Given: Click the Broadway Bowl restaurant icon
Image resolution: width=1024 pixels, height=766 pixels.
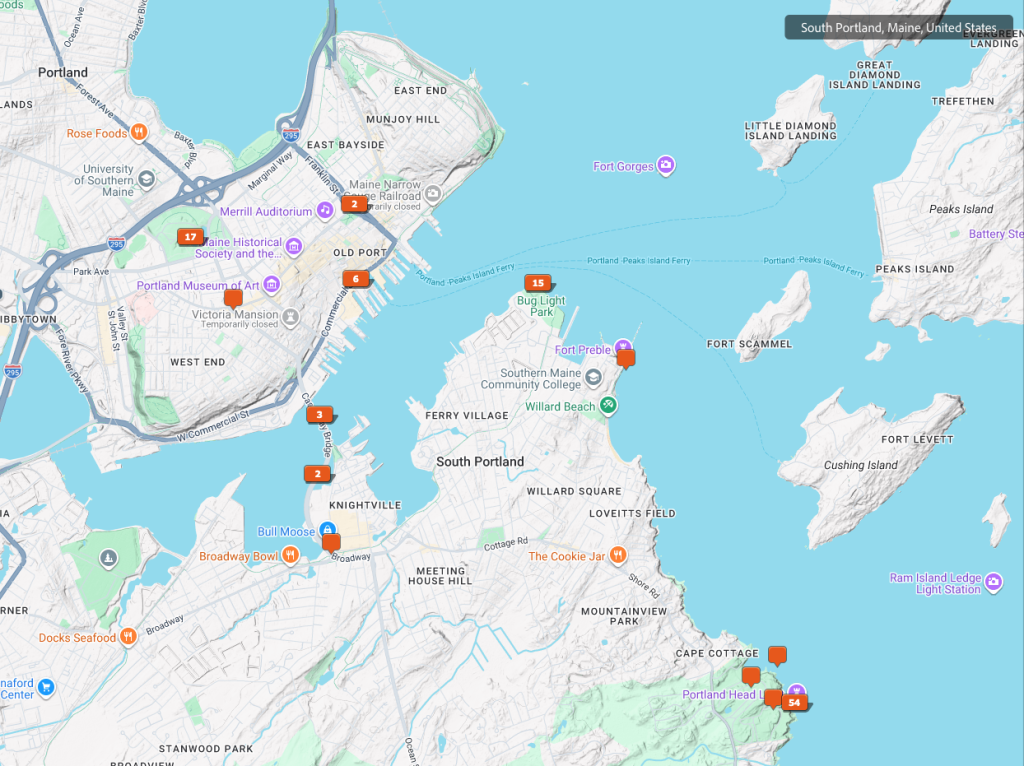Looking at the screenshot, I should click(x=290, y=556).
